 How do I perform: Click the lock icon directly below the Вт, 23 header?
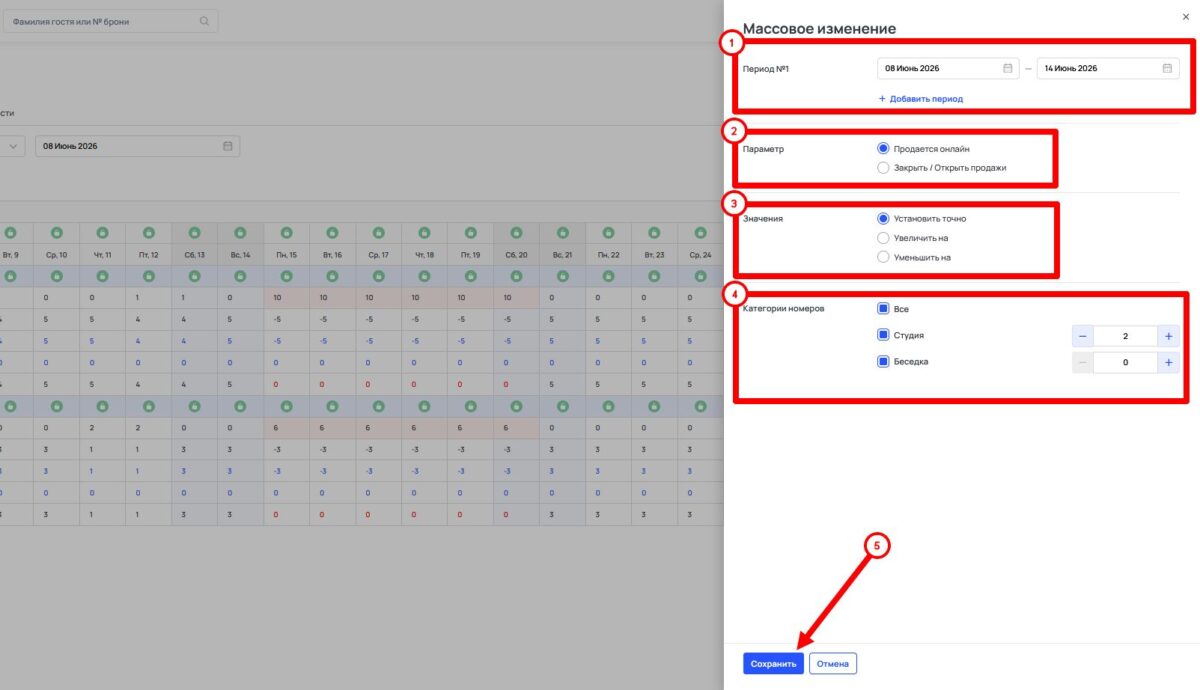(x=655, y=276)
